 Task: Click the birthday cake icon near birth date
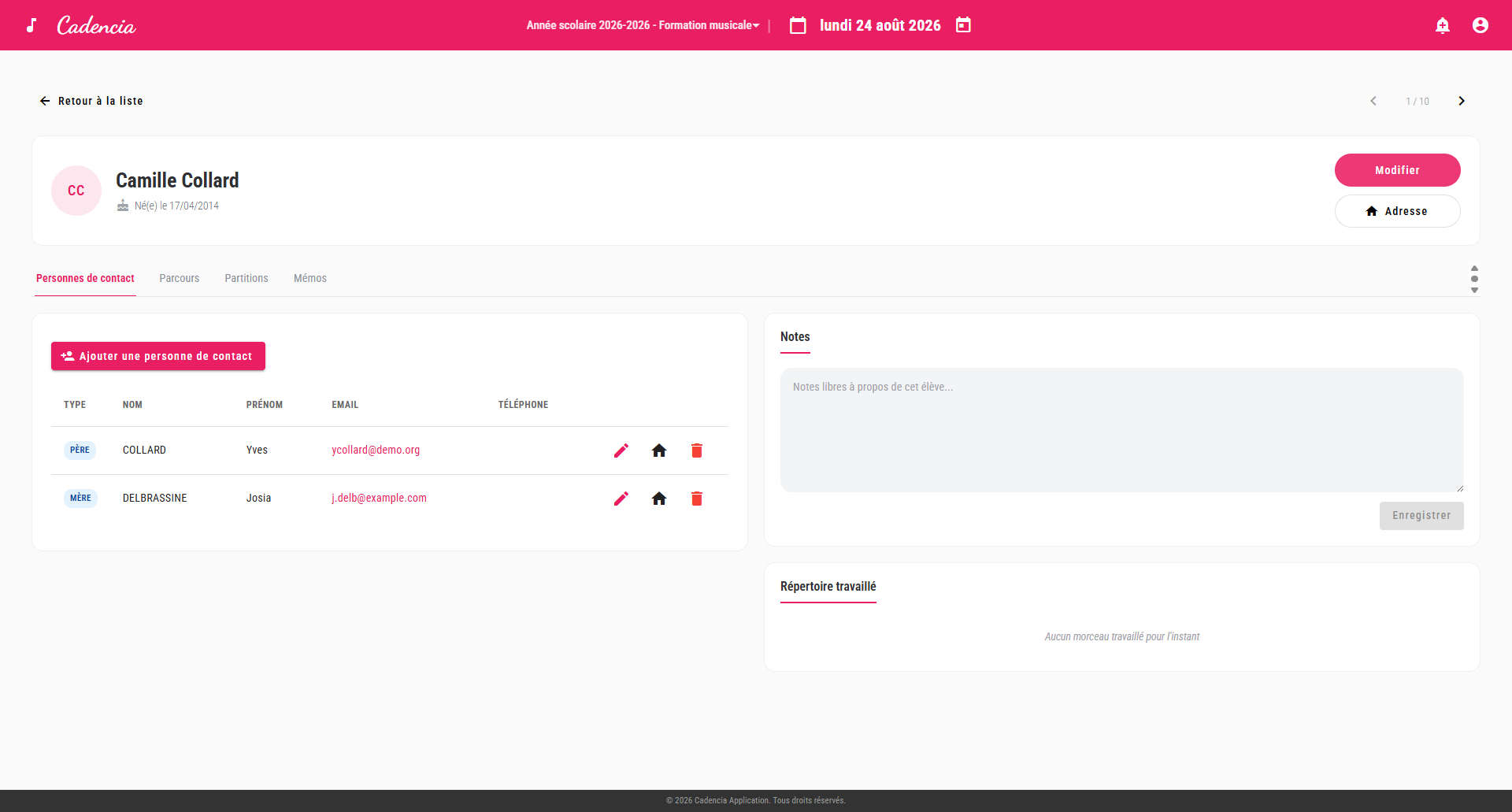click(x=123, y=206)
